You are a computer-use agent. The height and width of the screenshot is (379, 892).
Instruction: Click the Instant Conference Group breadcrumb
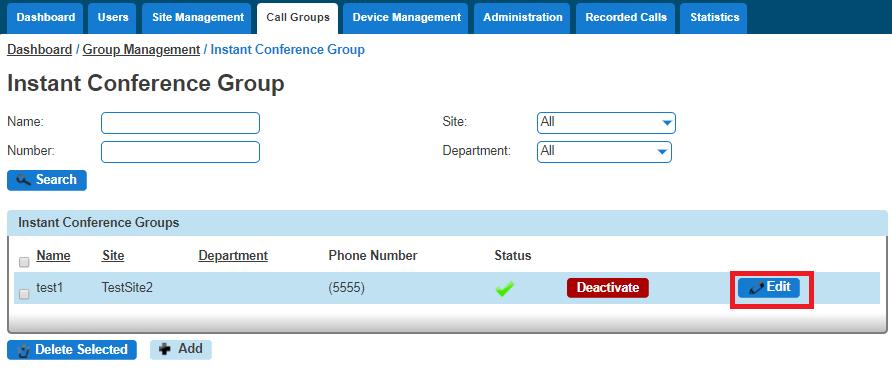click(287, 50)
